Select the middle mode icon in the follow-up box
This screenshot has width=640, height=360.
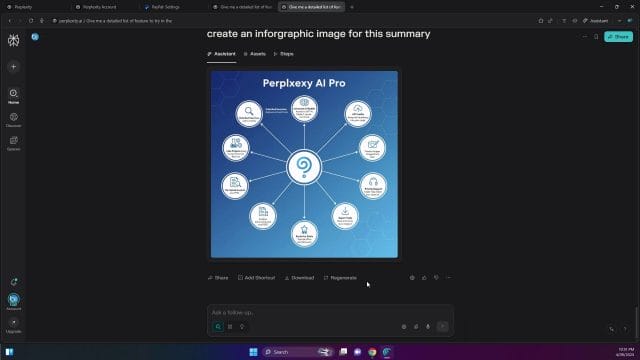[230, 327]
